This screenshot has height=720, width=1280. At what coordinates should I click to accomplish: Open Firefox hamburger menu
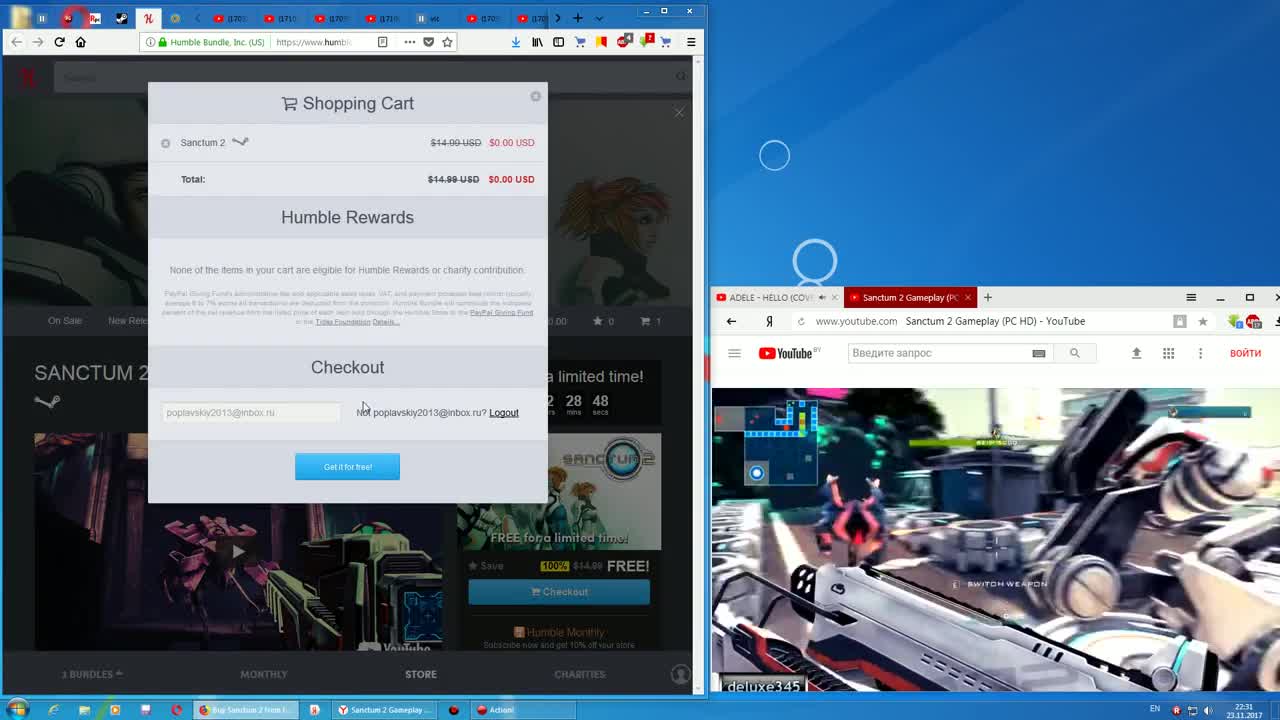coord(691,42)
